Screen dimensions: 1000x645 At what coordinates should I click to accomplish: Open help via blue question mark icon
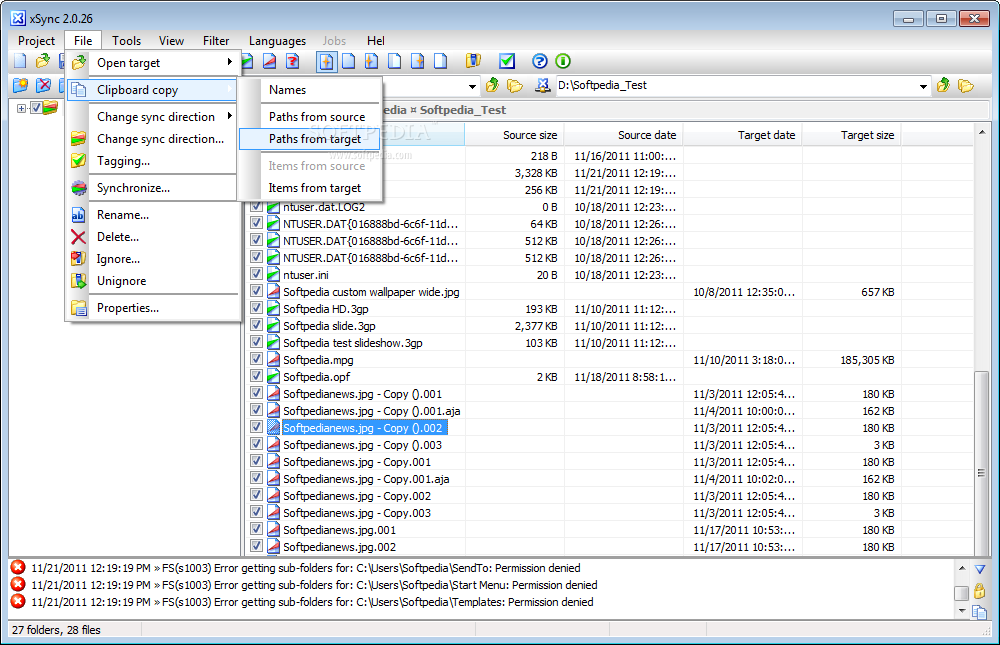[540, 61]
